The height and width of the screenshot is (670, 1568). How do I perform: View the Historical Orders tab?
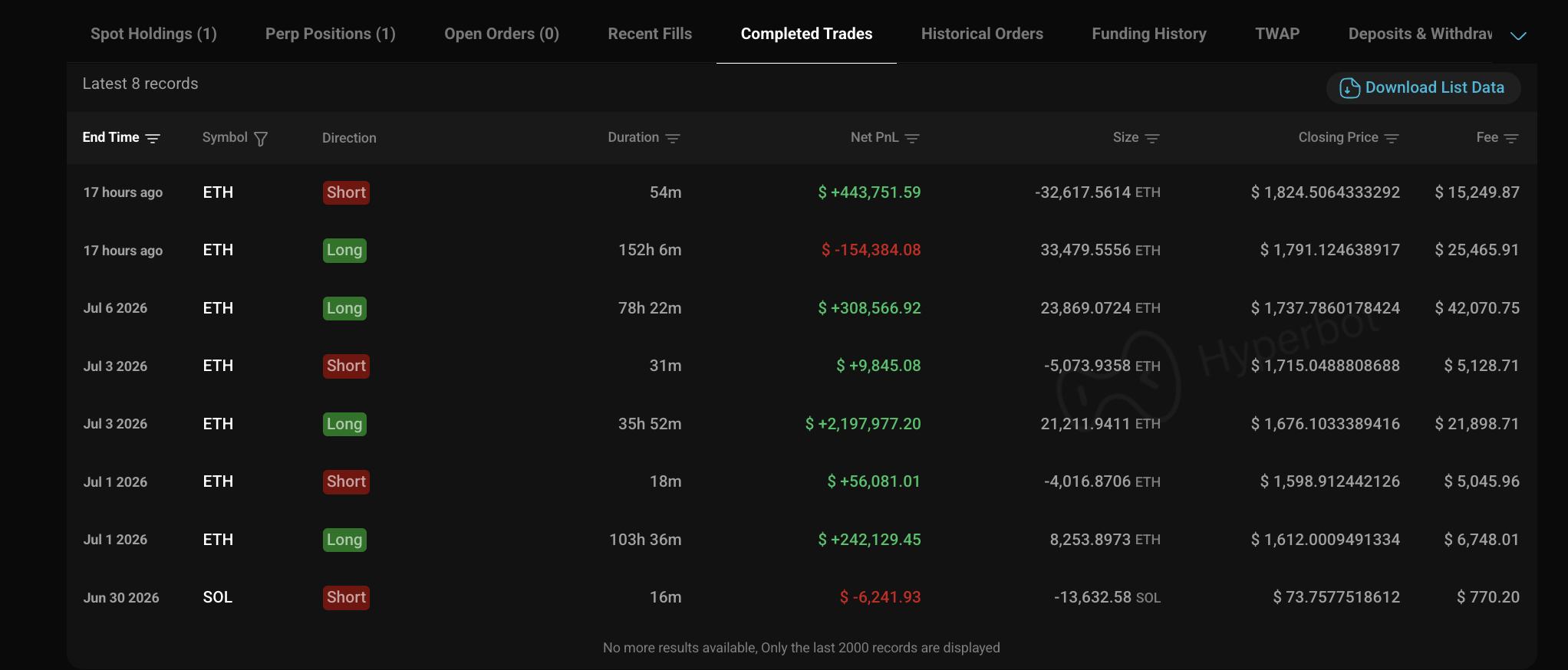982,34
